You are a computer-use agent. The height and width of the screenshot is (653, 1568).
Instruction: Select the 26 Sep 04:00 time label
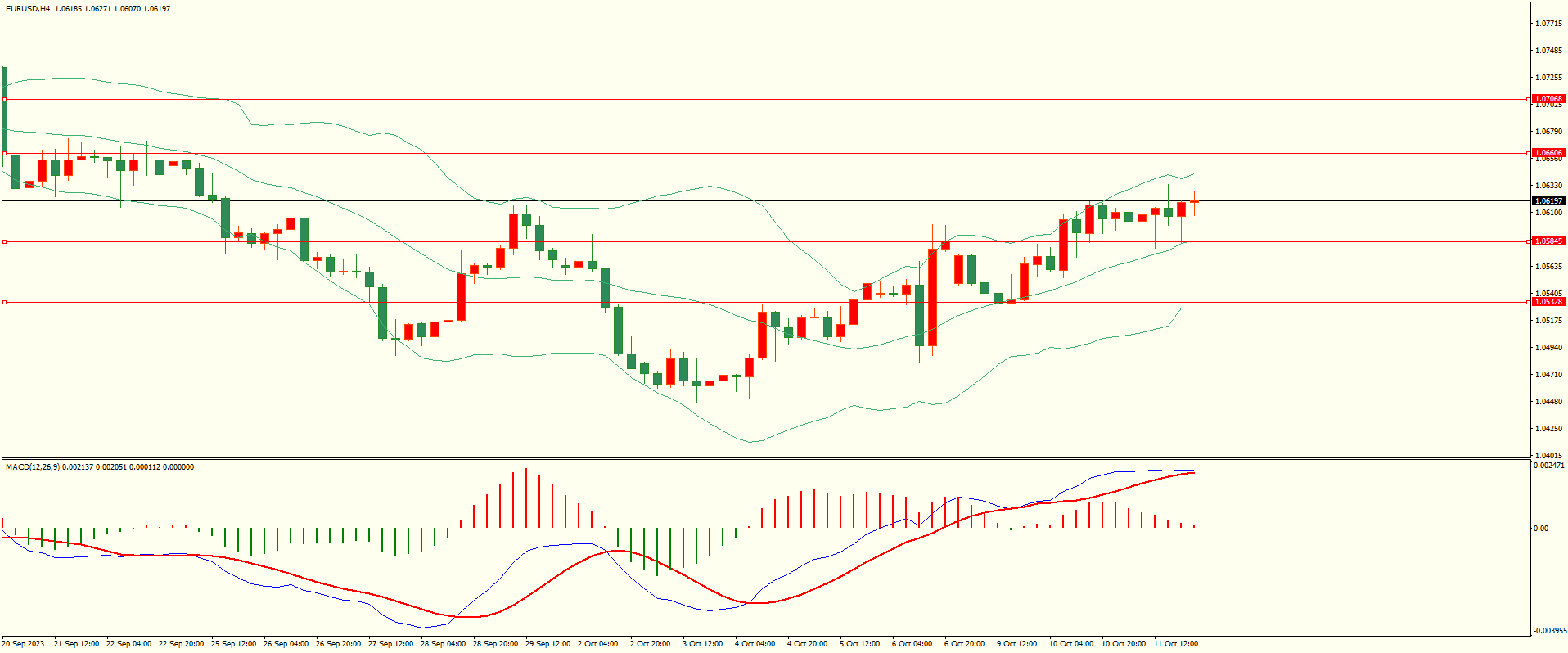pyautogui.click(x=286, y=644)
